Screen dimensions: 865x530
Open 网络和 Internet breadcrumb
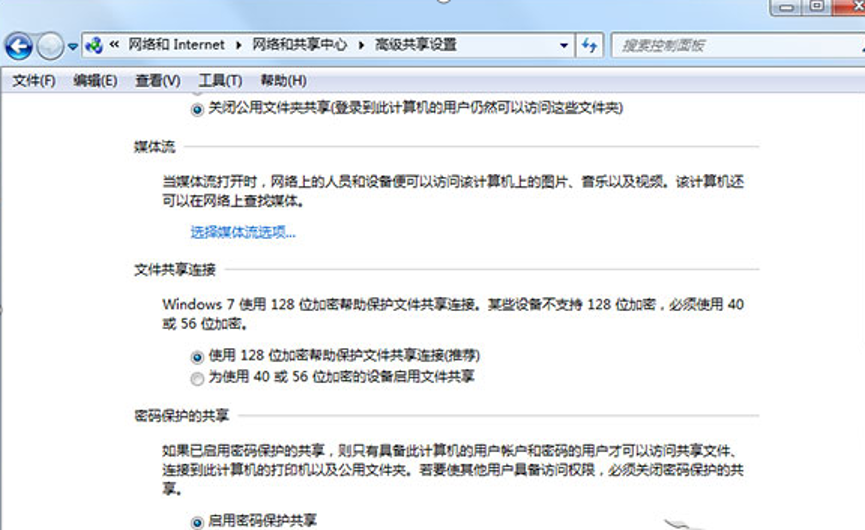pos(177,45)
